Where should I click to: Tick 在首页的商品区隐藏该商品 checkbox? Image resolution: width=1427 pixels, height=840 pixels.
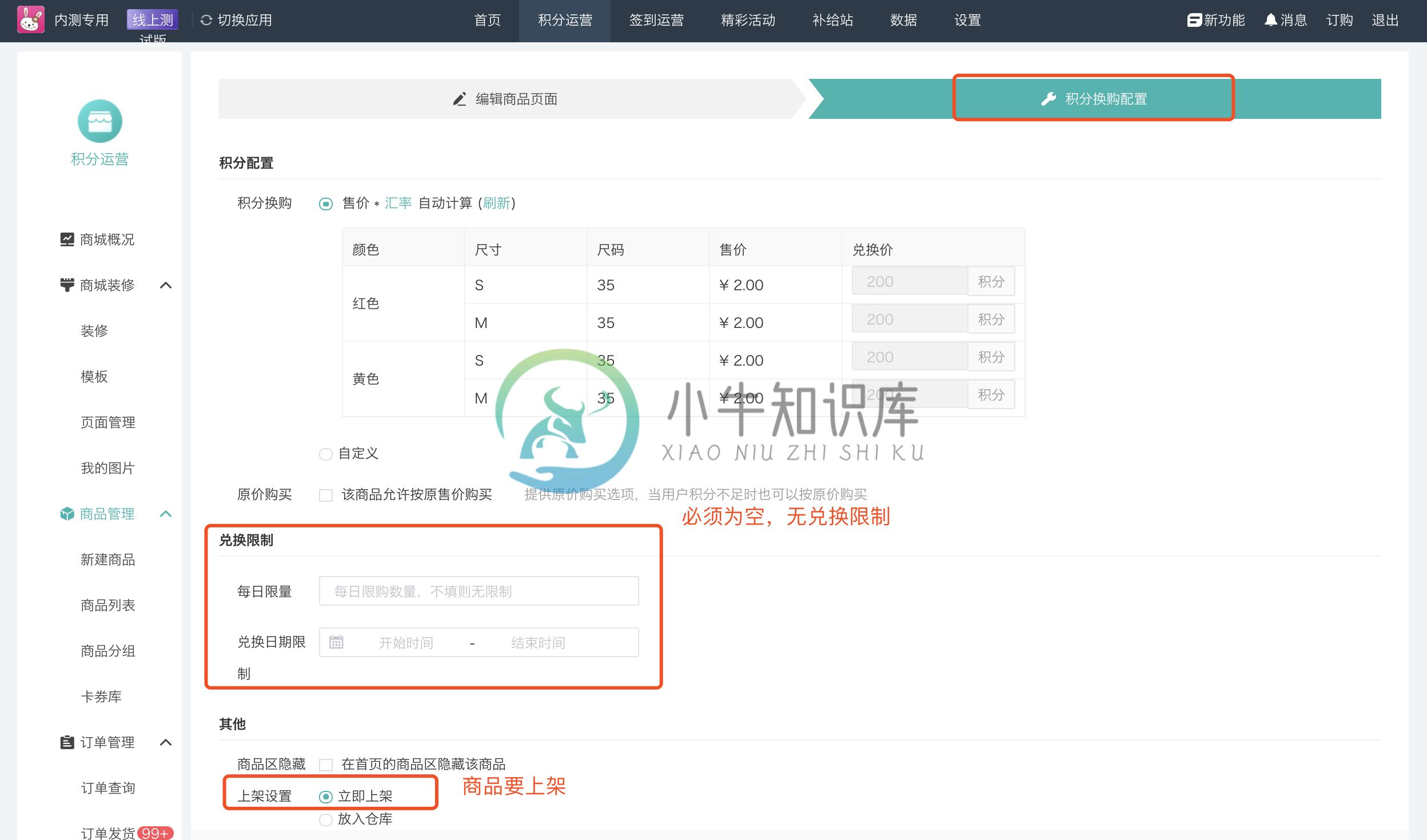coord(326,765)
